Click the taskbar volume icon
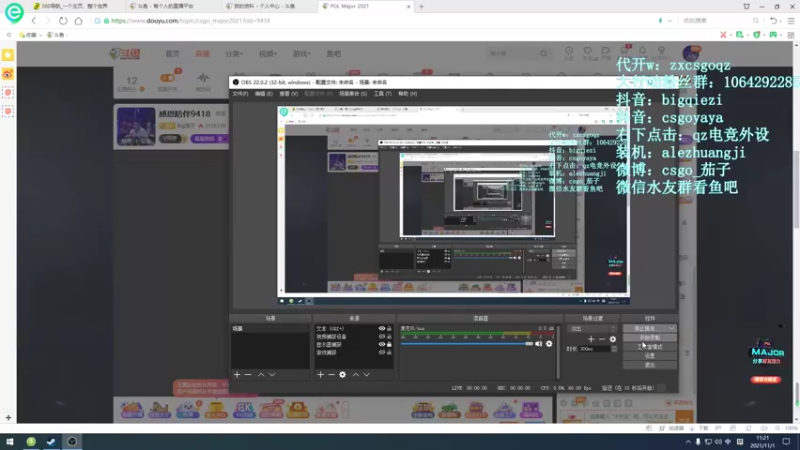Viewport: 800px width, 450px height. click(718, 442)
